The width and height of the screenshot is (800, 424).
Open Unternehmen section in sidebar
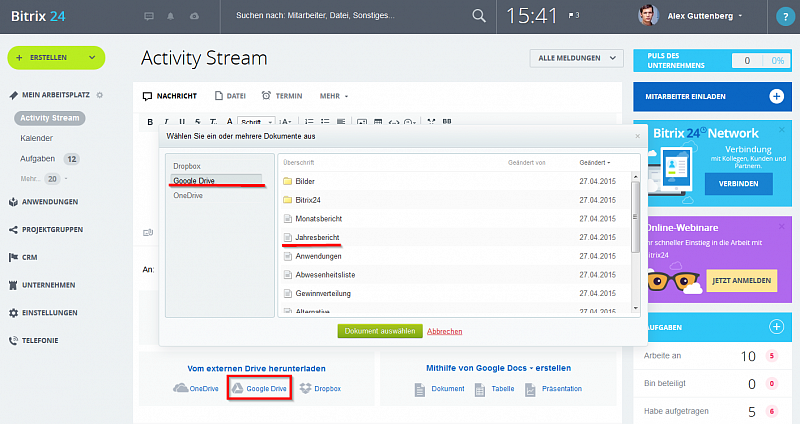[x=48, y=285]
